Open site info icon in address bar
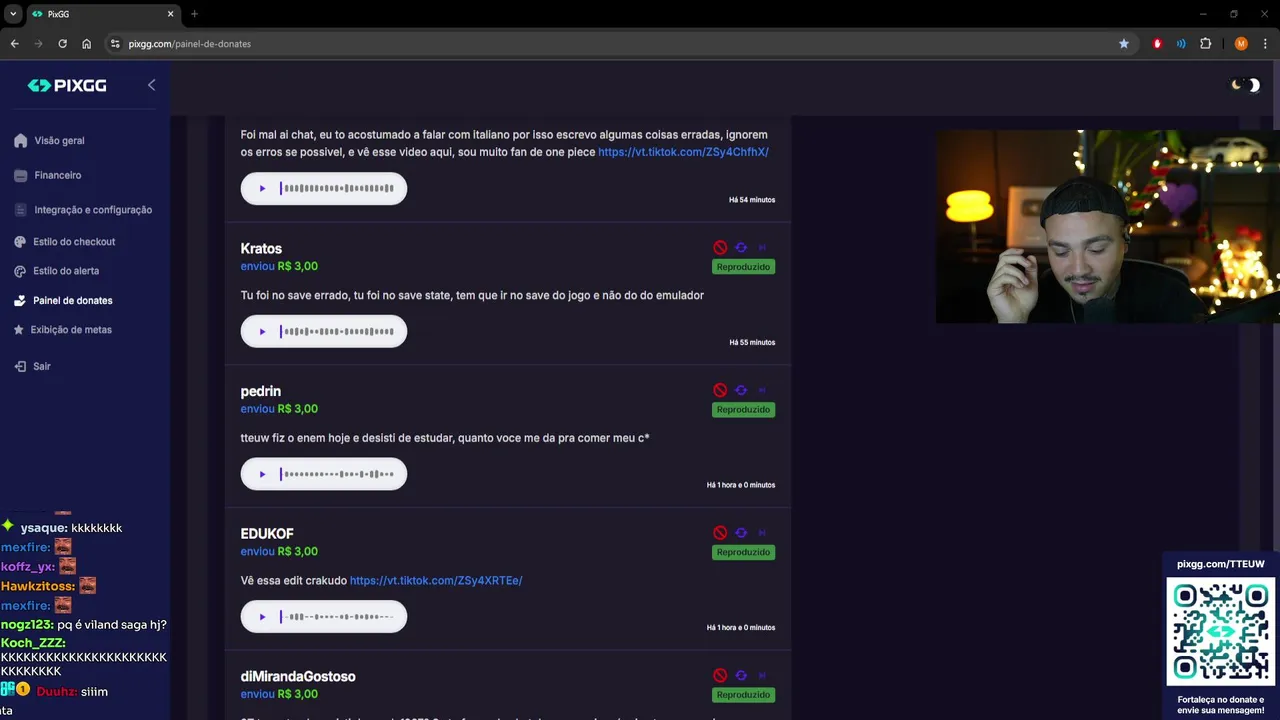 [115, 44]
